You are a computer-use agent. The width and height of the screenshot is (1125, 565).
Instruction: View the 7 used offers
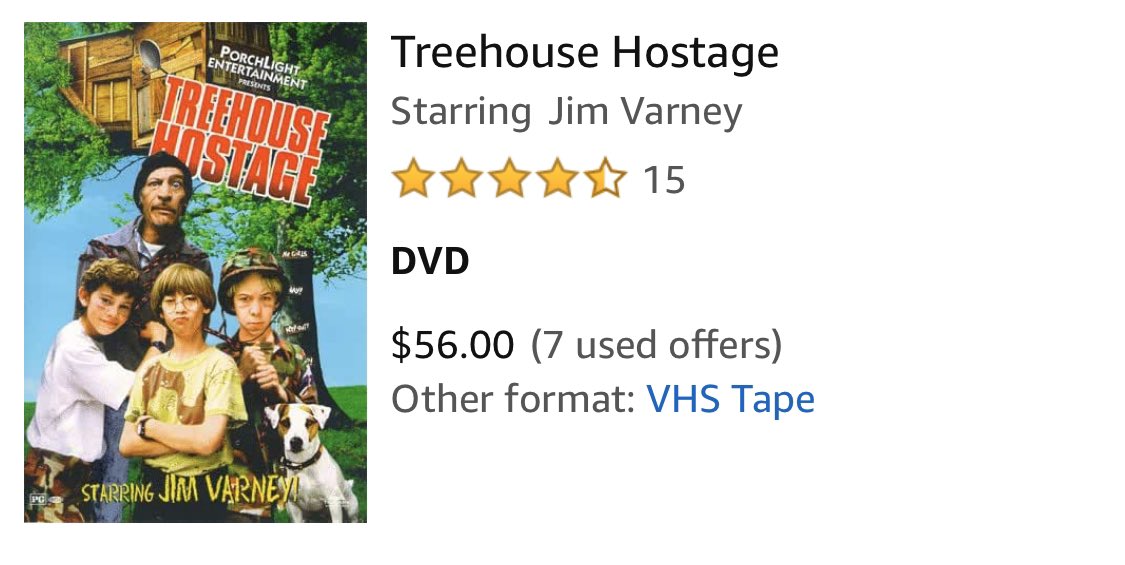point(656,345)
